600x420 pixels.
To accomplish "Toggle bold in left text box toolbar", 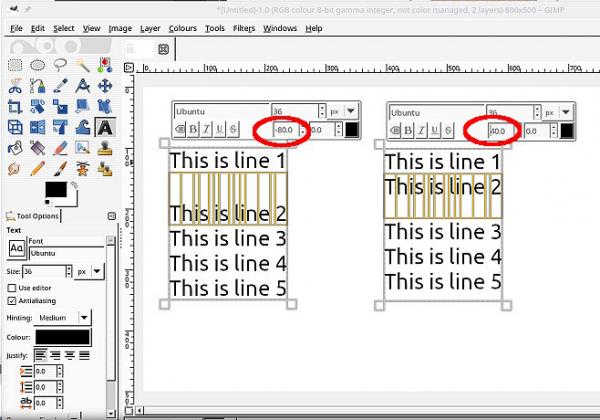I will click(x=193, y=129).
